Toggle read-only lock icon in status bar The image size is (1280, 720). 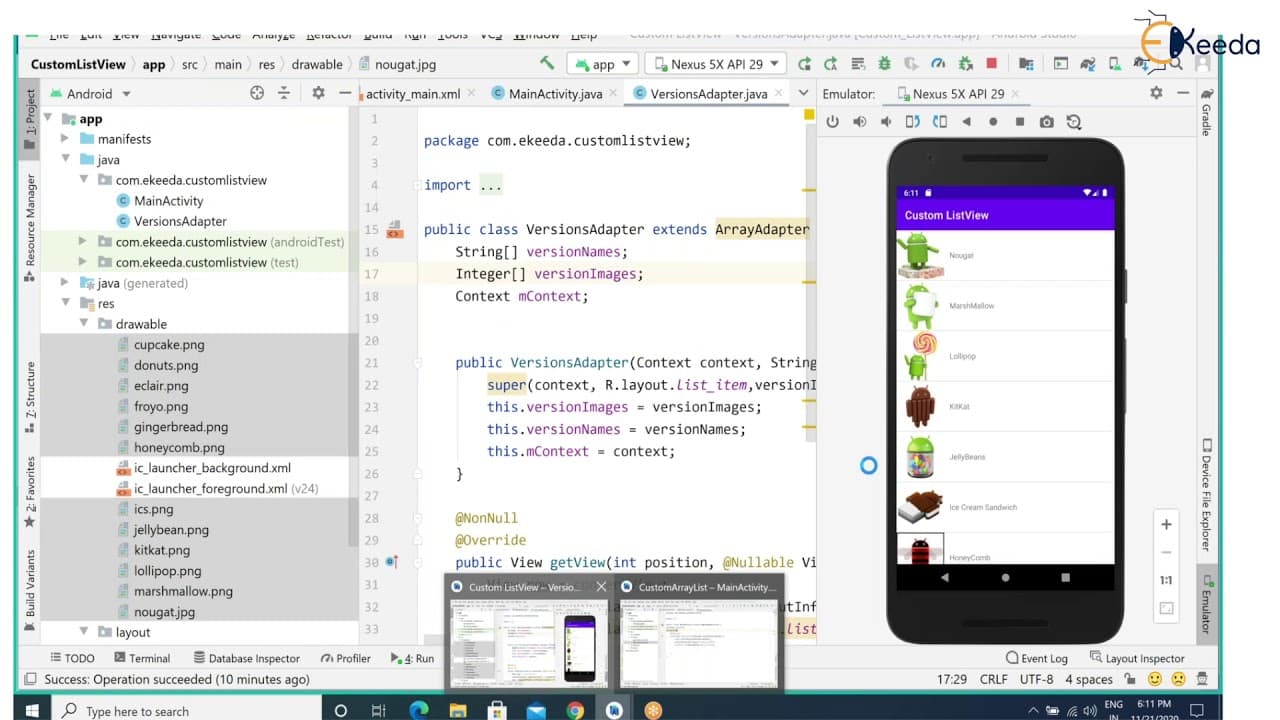pyautogui.click(x=1131, y=679)
